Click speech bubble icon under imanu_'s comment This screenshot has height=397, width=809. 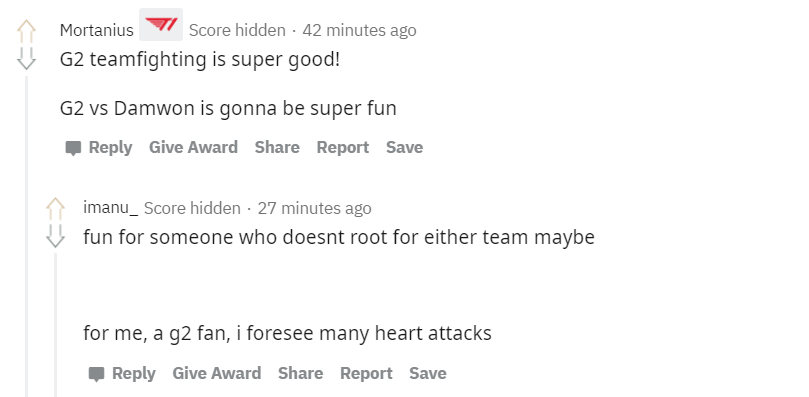pyautogui.click(x=96, y=374)
